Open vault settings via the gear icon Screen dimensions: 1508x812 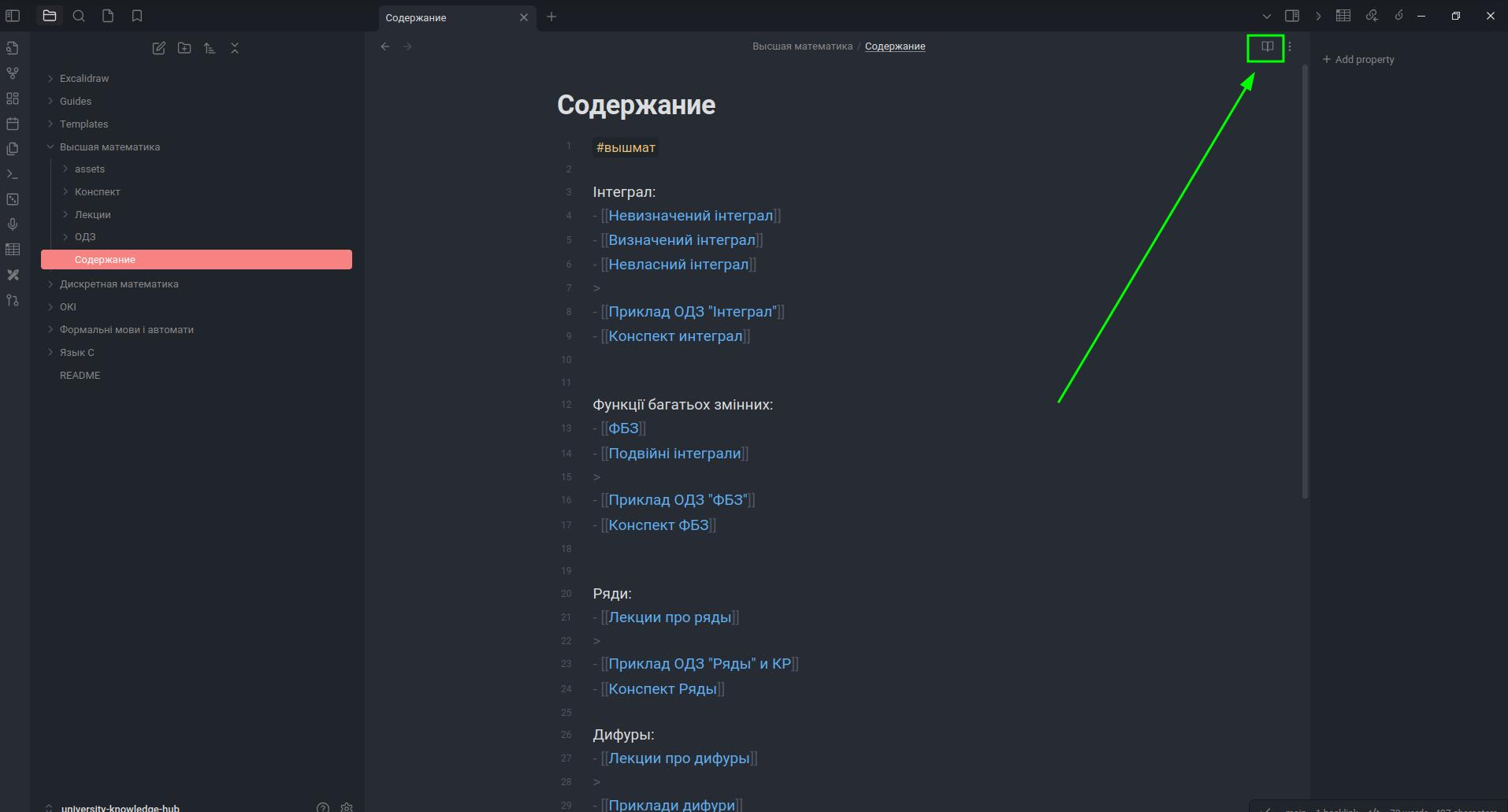(347, 807)
